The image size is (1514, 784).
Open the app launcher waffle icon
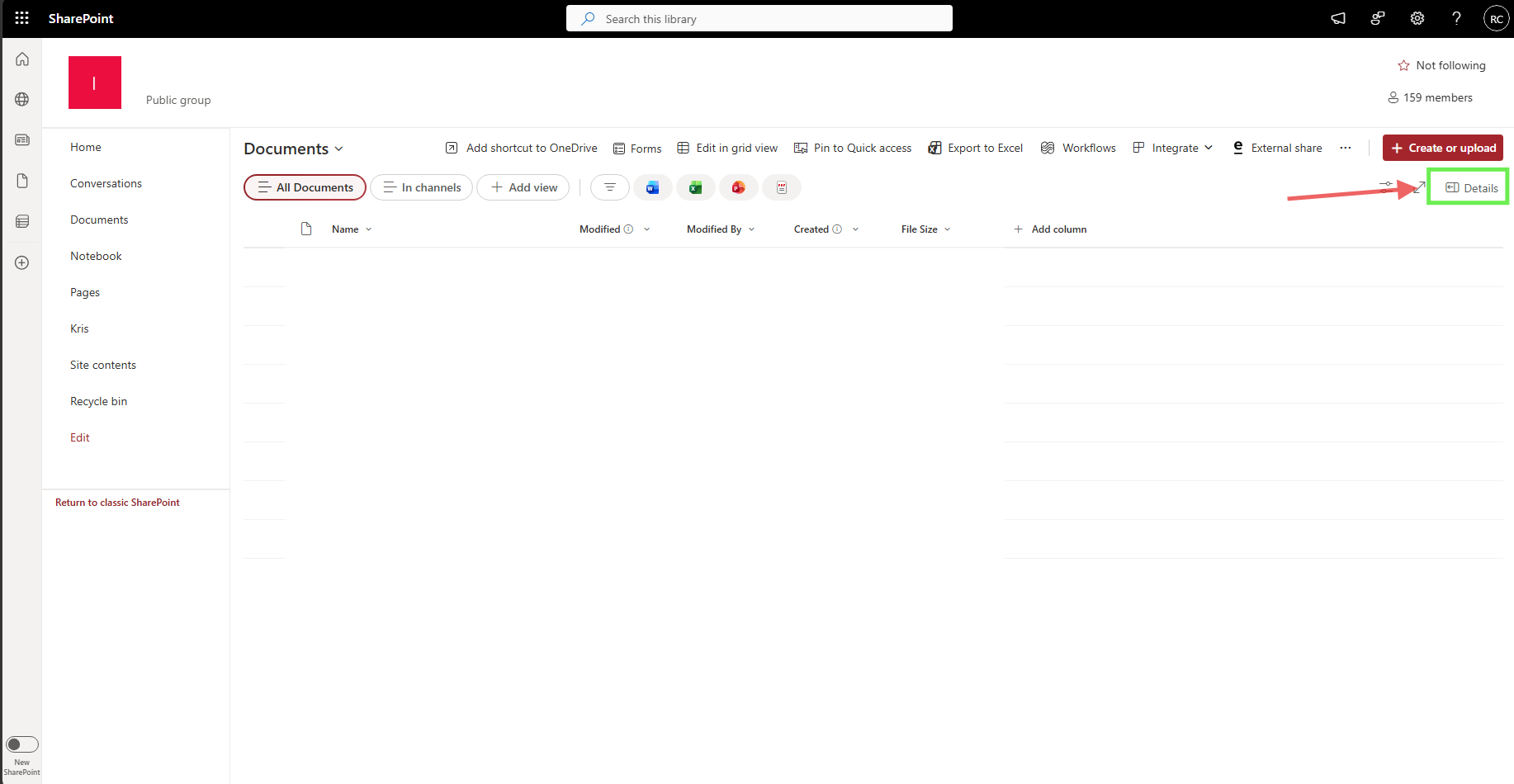pyautogui.click(x=22, y=18)
